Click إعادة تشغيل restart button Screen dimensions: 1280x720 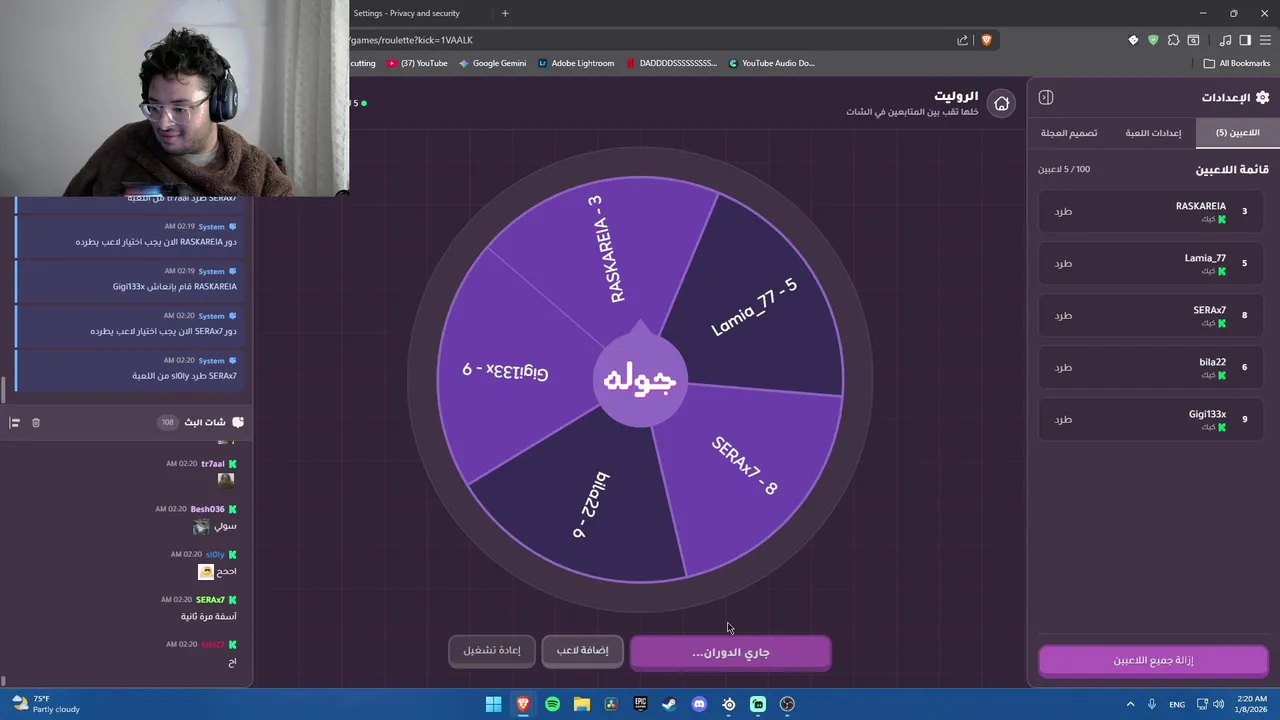[491, 650]
